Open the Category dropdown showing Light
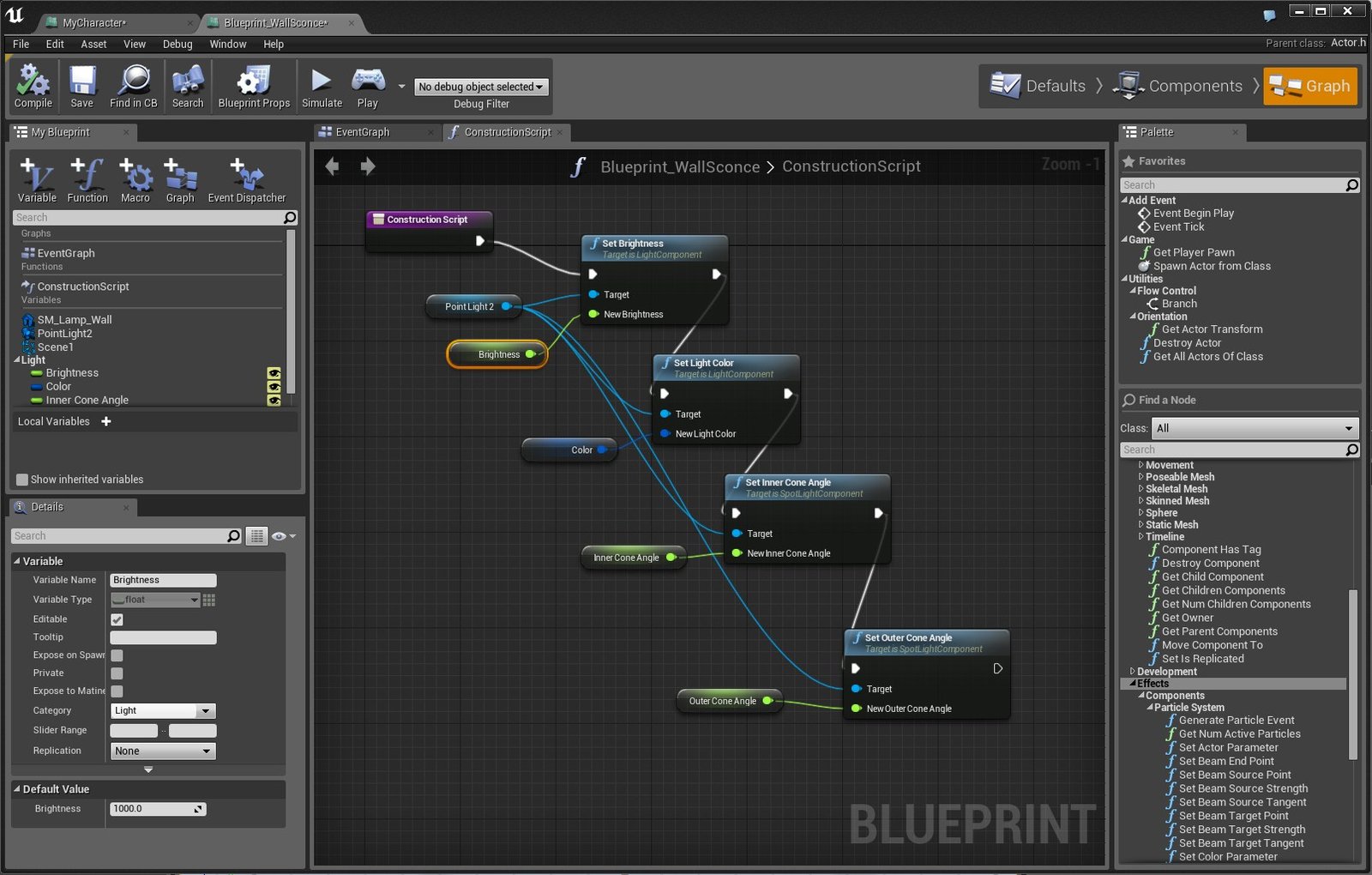 coord(163,711)
